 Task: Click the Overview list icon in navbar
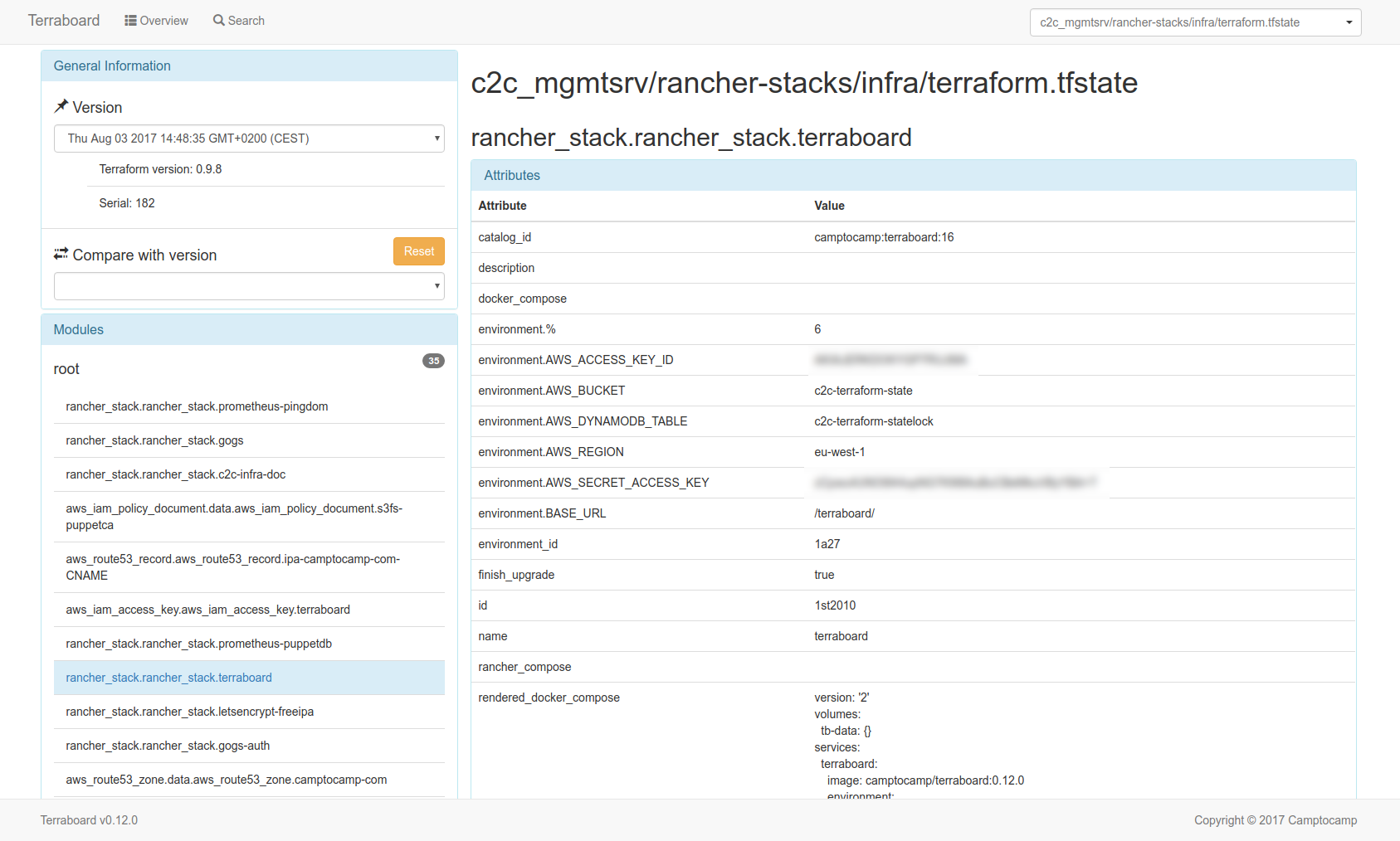tap(130, 21)
